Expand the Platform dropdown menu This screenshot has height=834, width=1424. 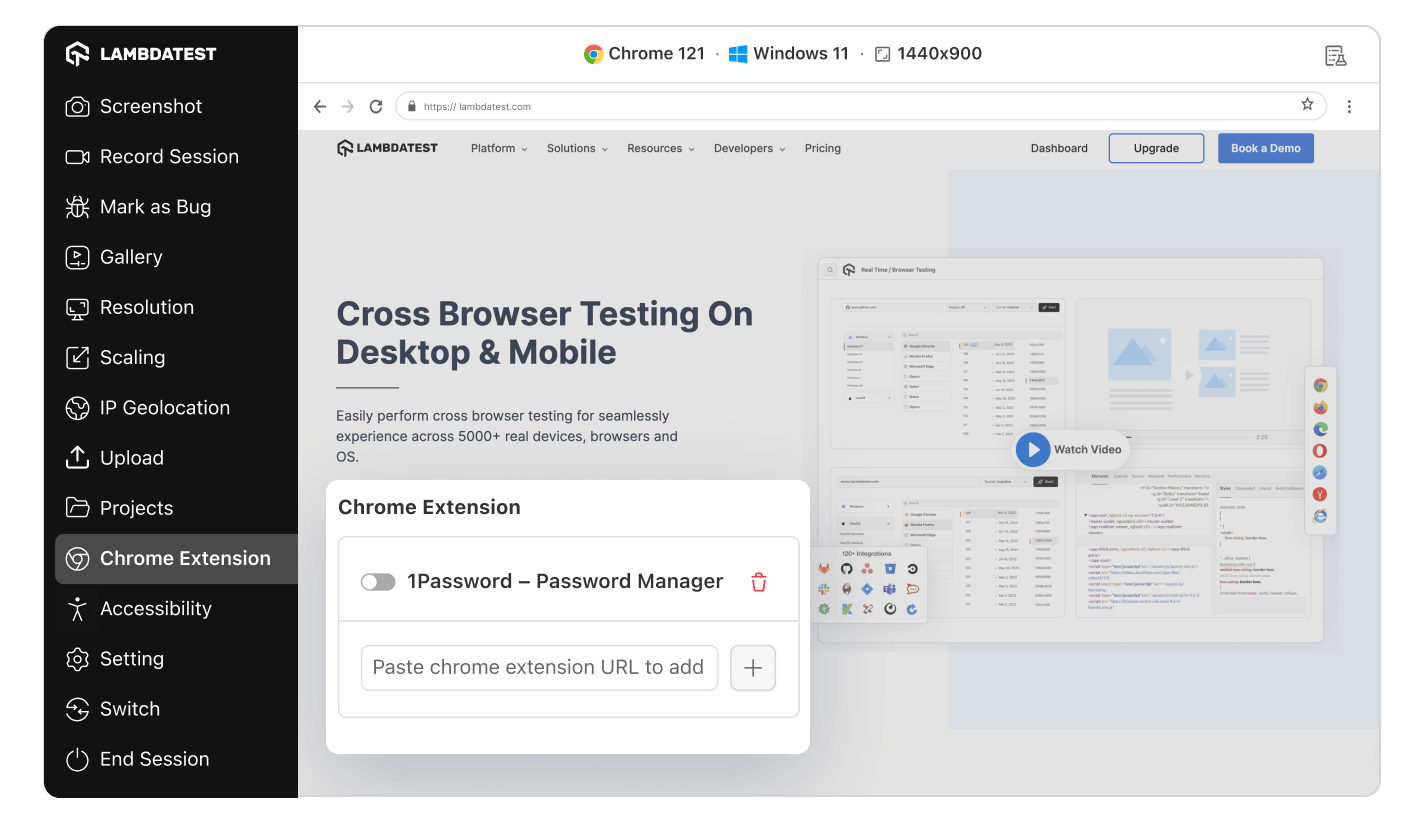point(499,148)
